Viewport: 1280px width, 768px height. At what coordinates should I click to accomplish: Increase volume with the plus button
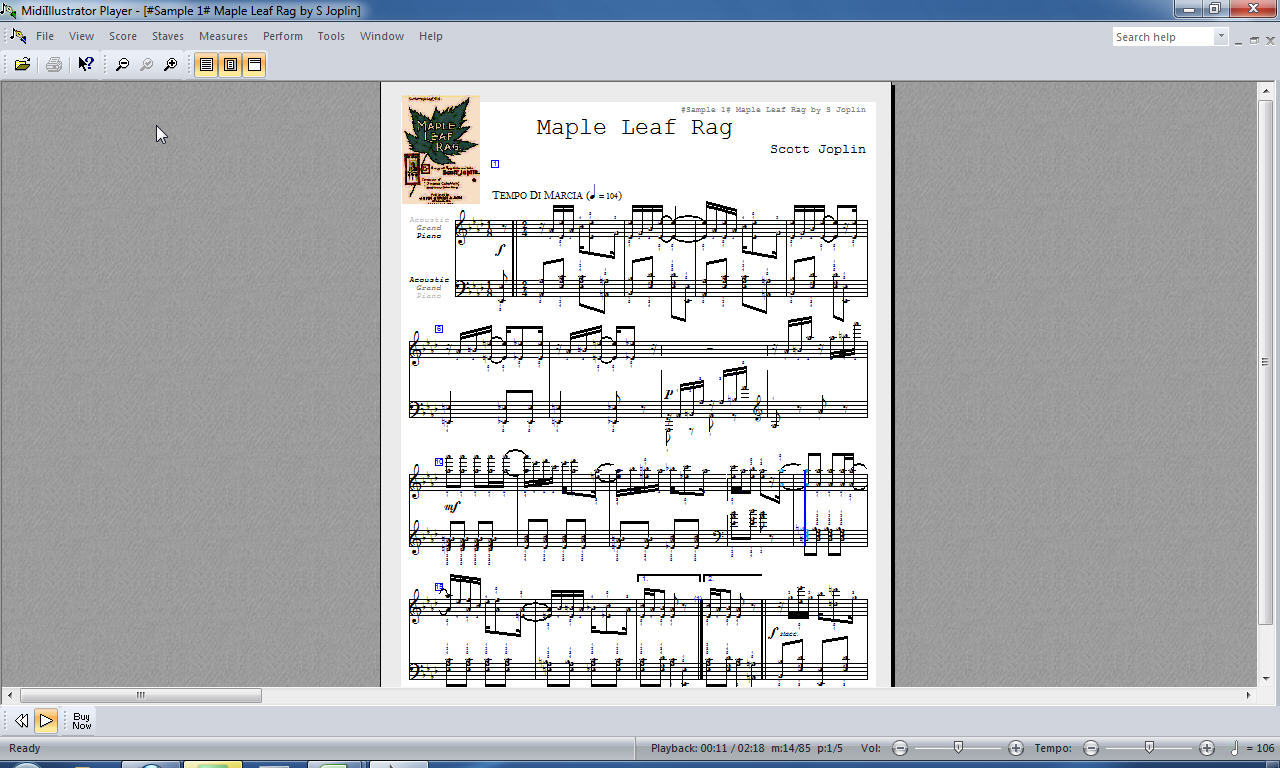coord(1016,748)
